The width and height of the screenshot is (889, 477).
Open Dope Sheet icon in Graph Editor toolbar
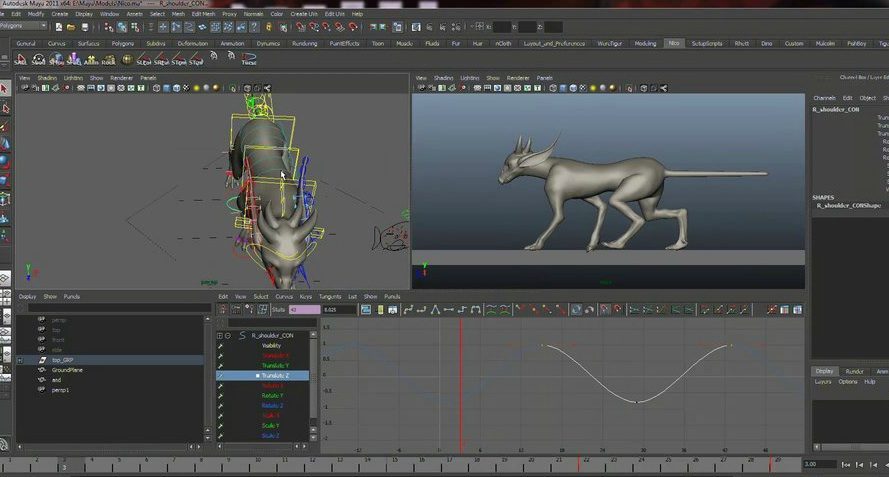pyautogui.click(x=785, y=310)
